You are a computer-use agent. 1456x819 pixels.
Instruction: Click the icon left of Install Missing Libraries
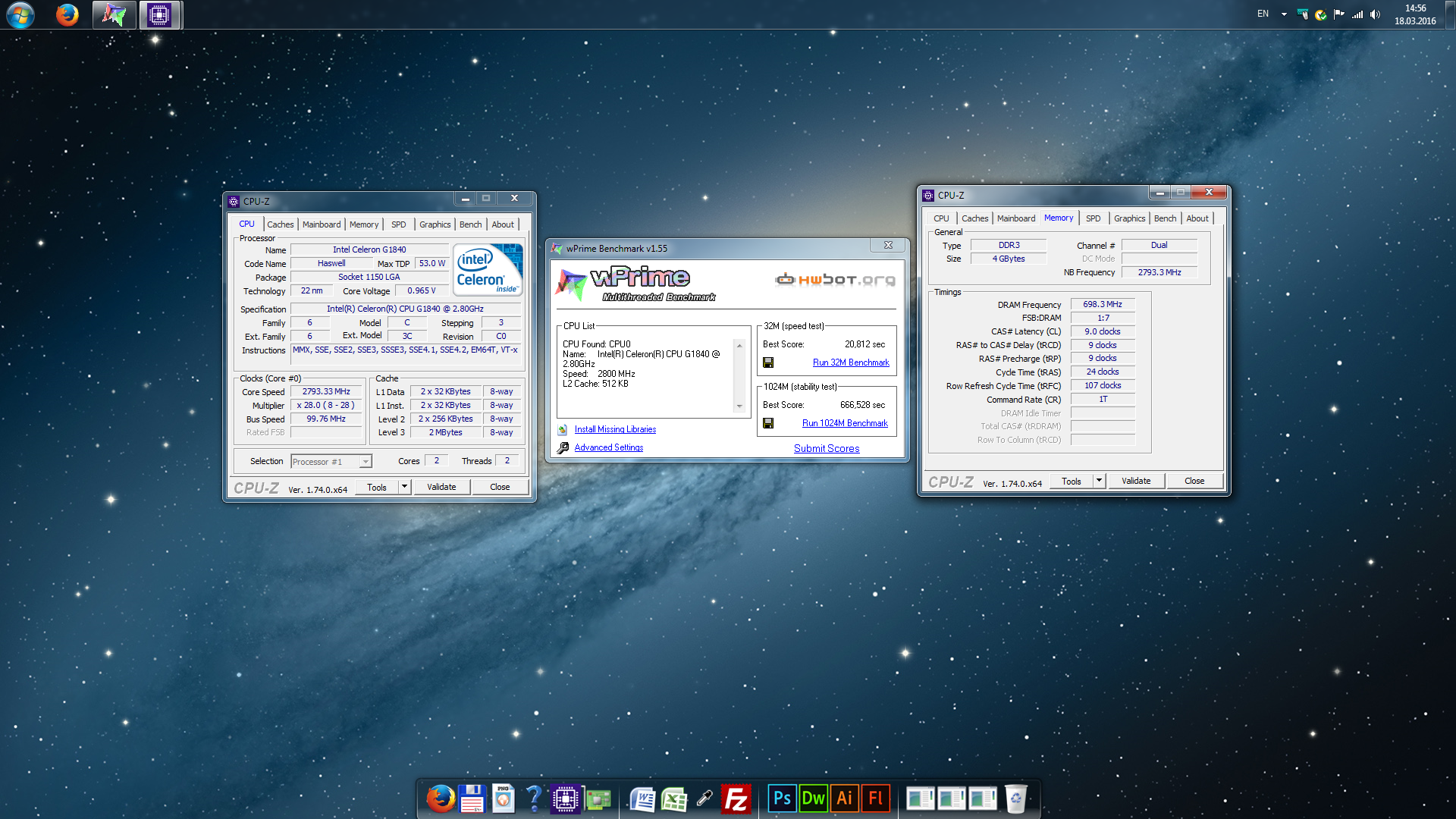click(x=563, y=429)
